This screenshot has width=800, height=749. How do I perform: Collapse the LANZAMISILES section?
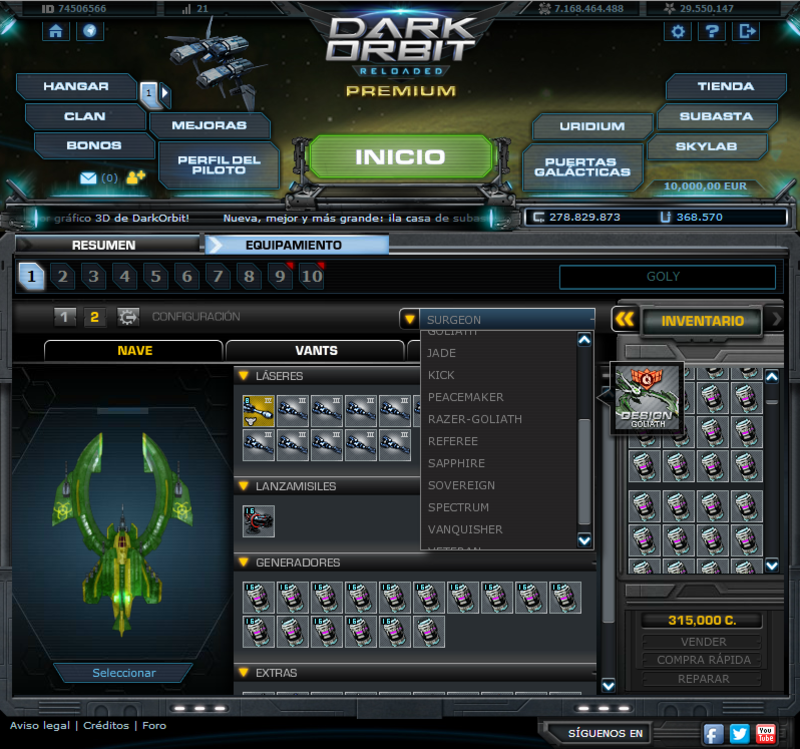coord(243,486)
